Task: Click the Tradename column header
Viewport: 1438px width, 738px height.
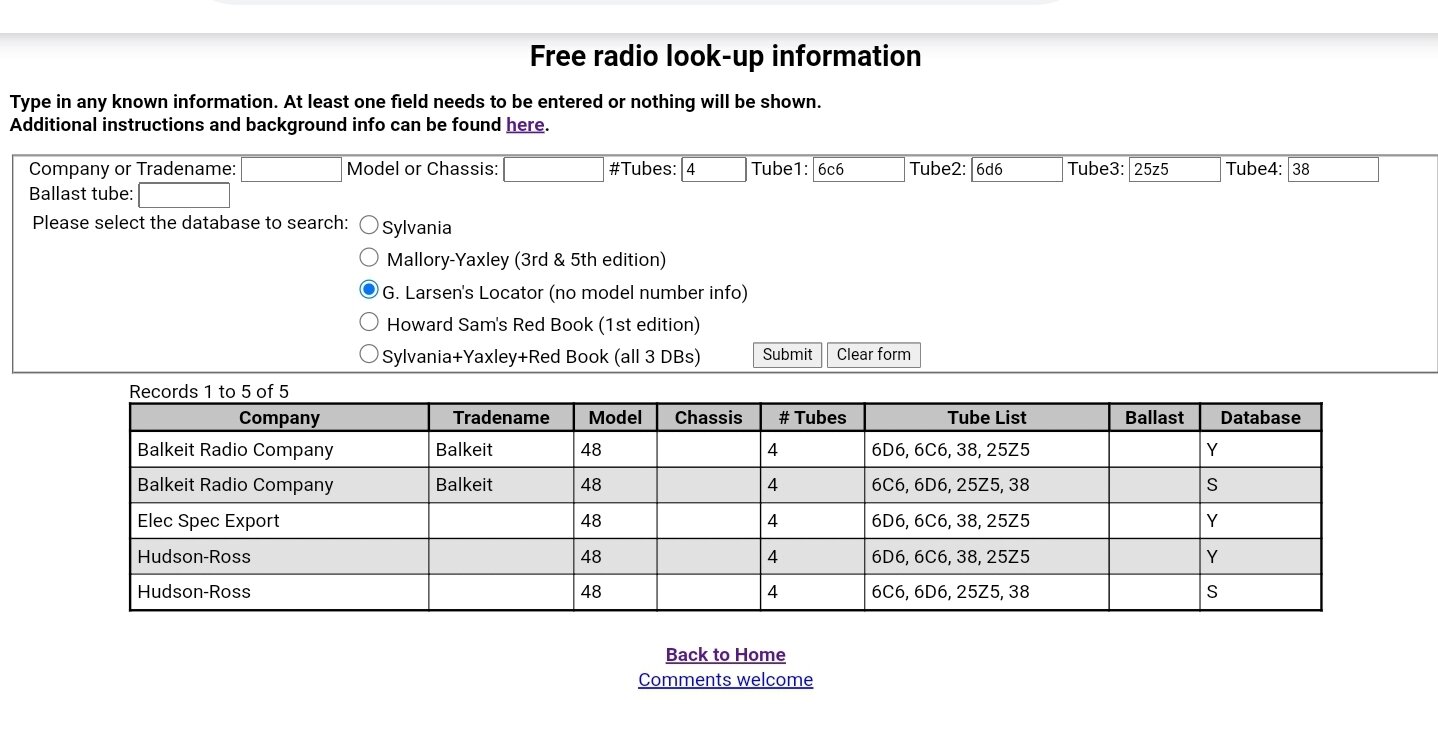Action: [501, 418]
